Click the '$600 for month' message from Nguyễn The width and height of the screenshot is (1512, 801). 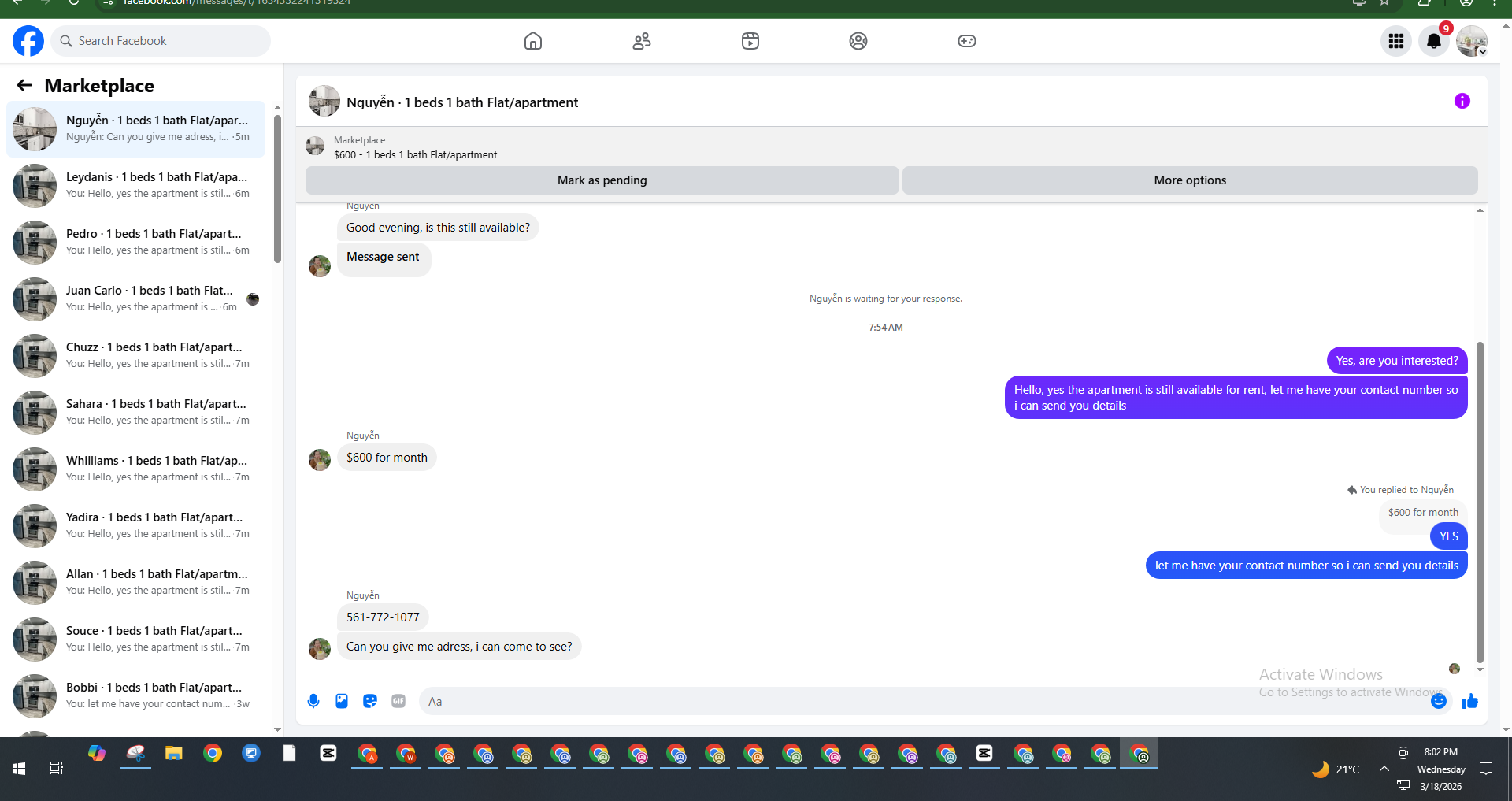click(x=387, y=458)
